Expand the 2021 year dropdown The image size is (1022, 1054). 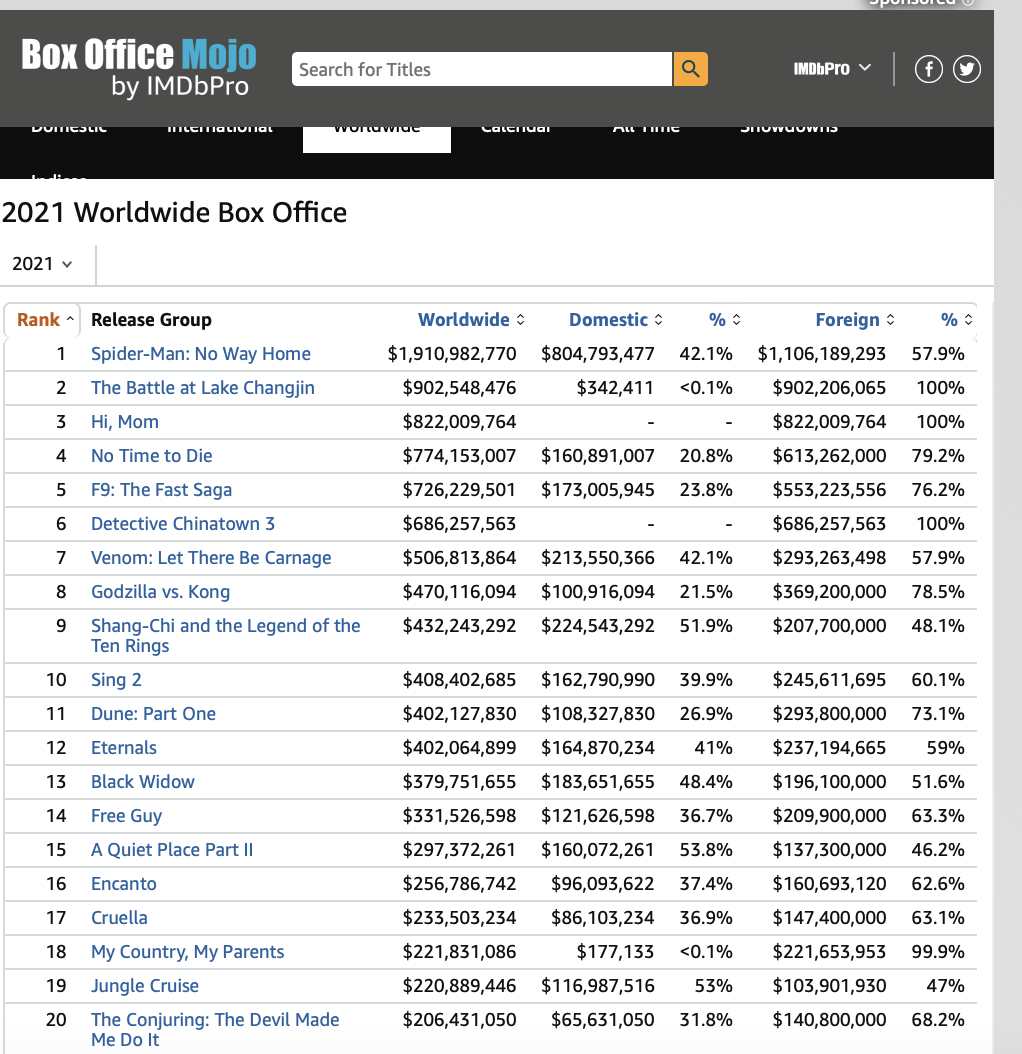pyautogui.click(x=42, y=264)
